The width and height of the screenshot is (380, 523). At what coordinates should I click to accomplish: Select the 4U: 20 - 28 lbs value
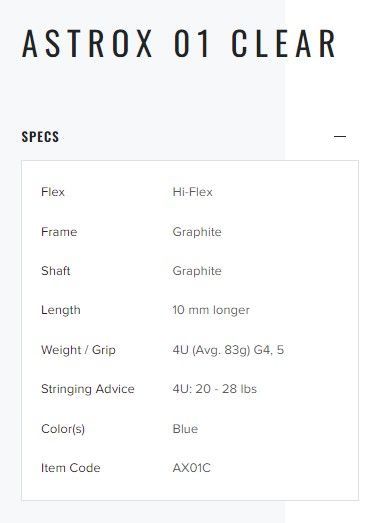pyautogui.click(x=215, y=389)
